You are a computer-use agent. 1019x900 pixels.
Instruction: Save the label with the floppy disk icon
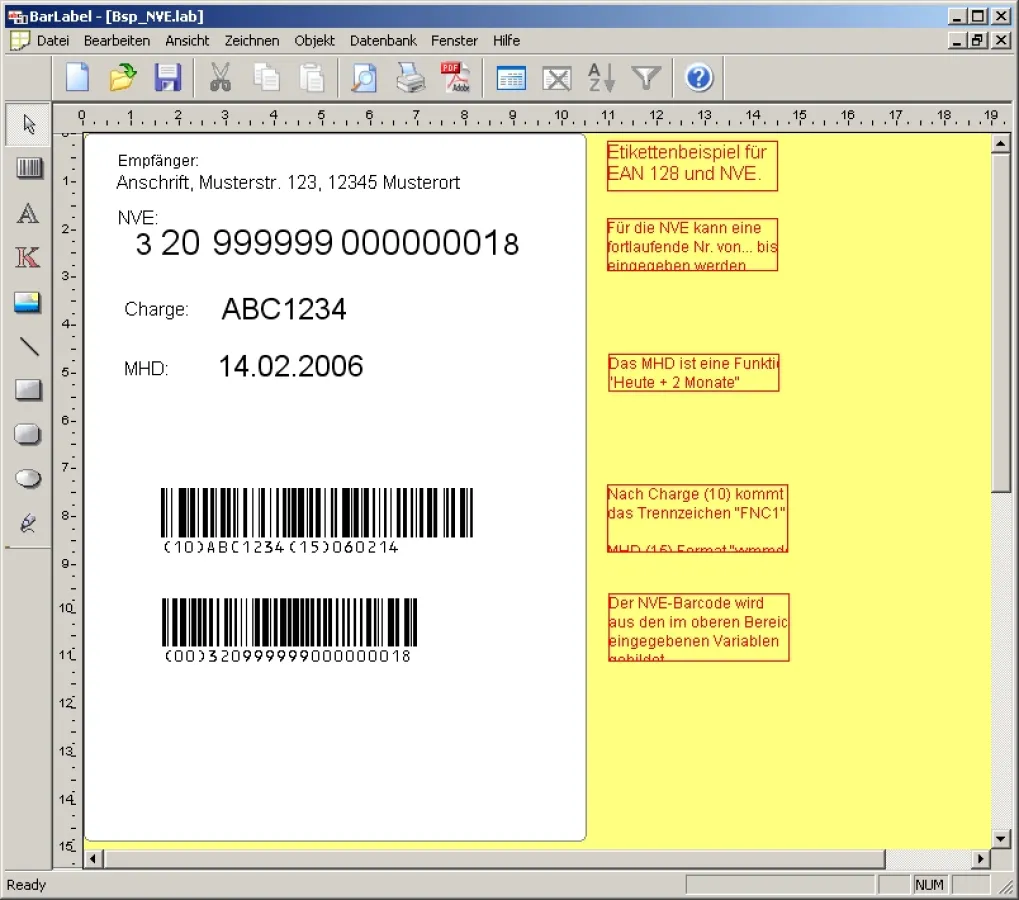pyautogui.click(x=167, y=77)
